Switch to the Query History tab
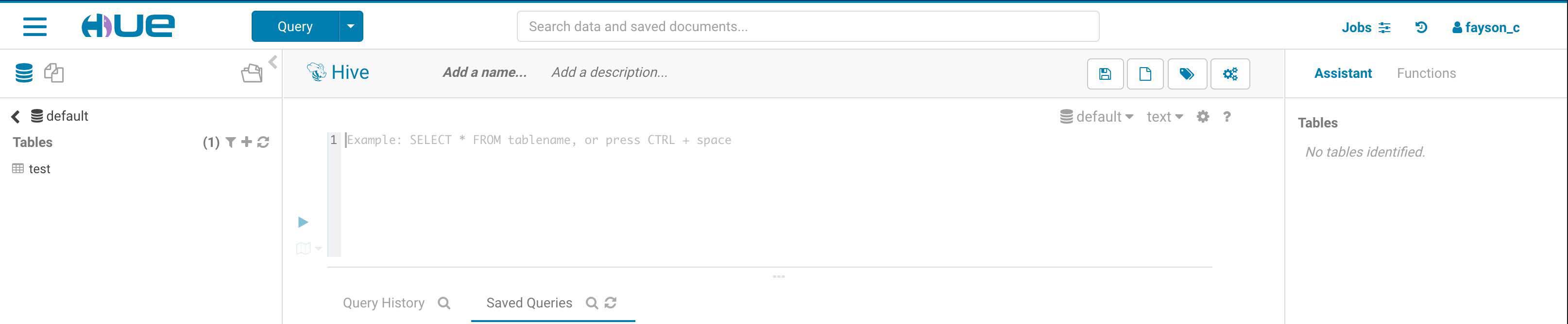1568x324 pixels. [383, 303]
